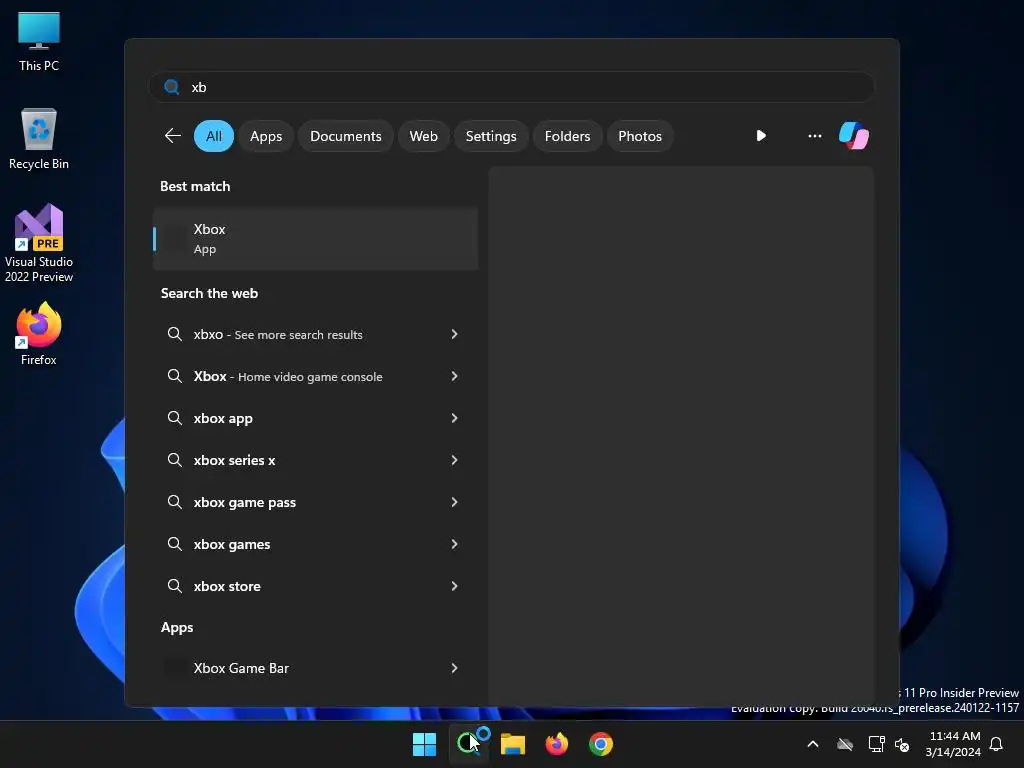Select the xbox app web suggestion
Screen dimensions: 1024x768
(315, 418)
